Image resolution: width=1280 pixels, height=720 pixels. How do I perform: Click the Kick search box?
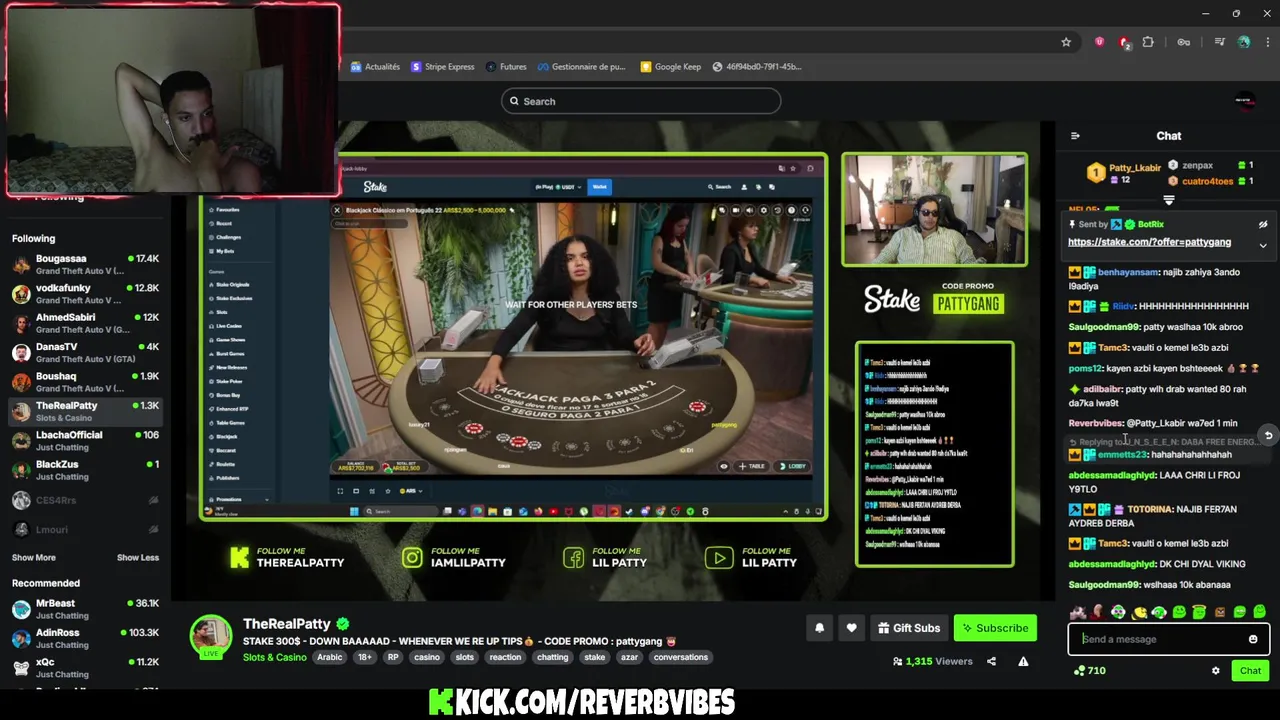(641, 101)
